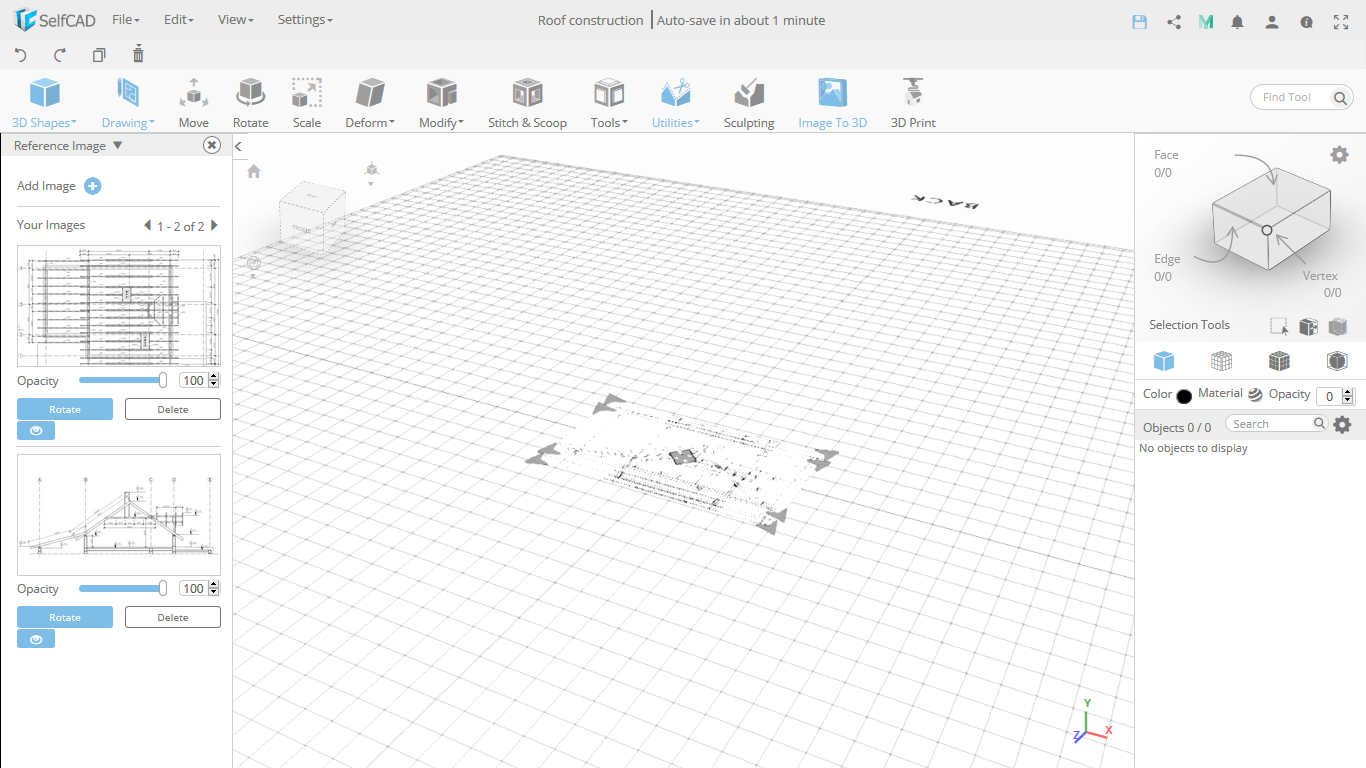Click the SelfCAD logo
Image resolution: width=1366 pixels, height=768 pixels.
[x=54, y=20]
